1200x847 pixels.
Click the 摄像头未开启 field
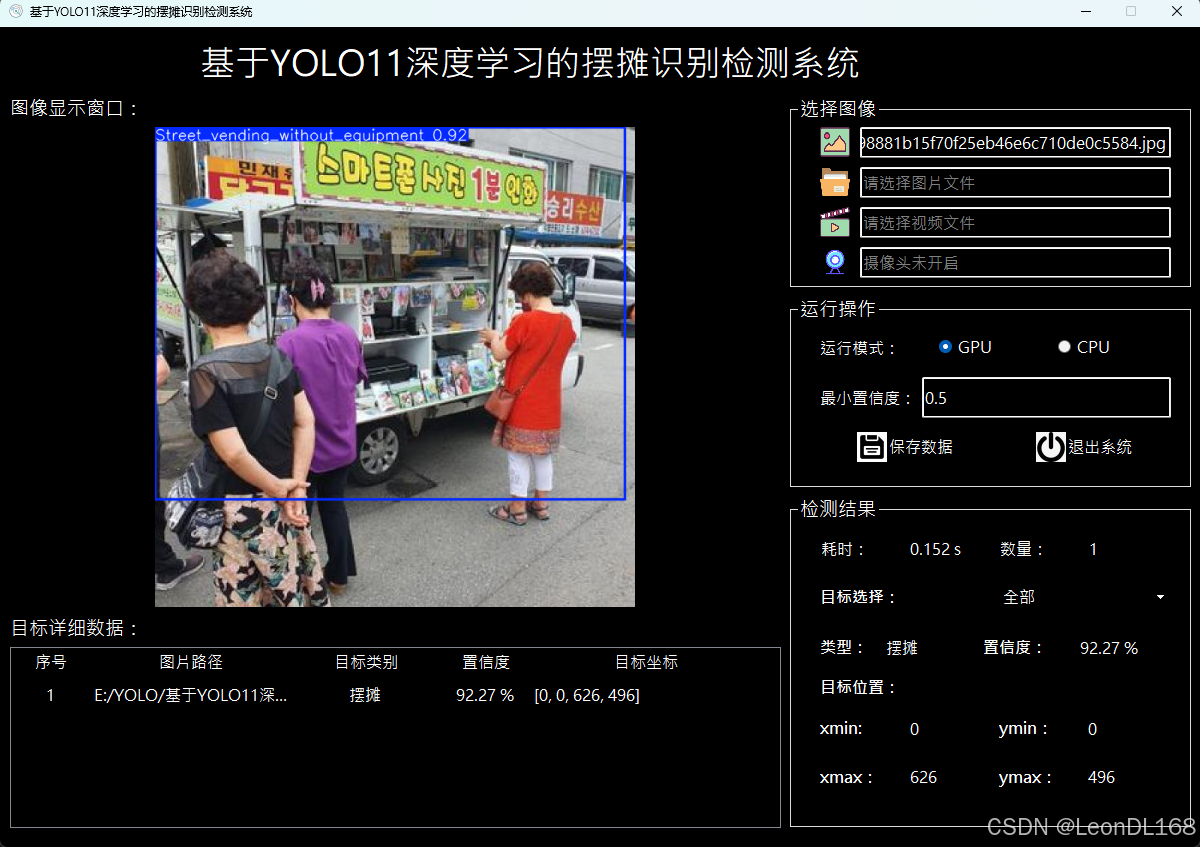[1015, 262]
